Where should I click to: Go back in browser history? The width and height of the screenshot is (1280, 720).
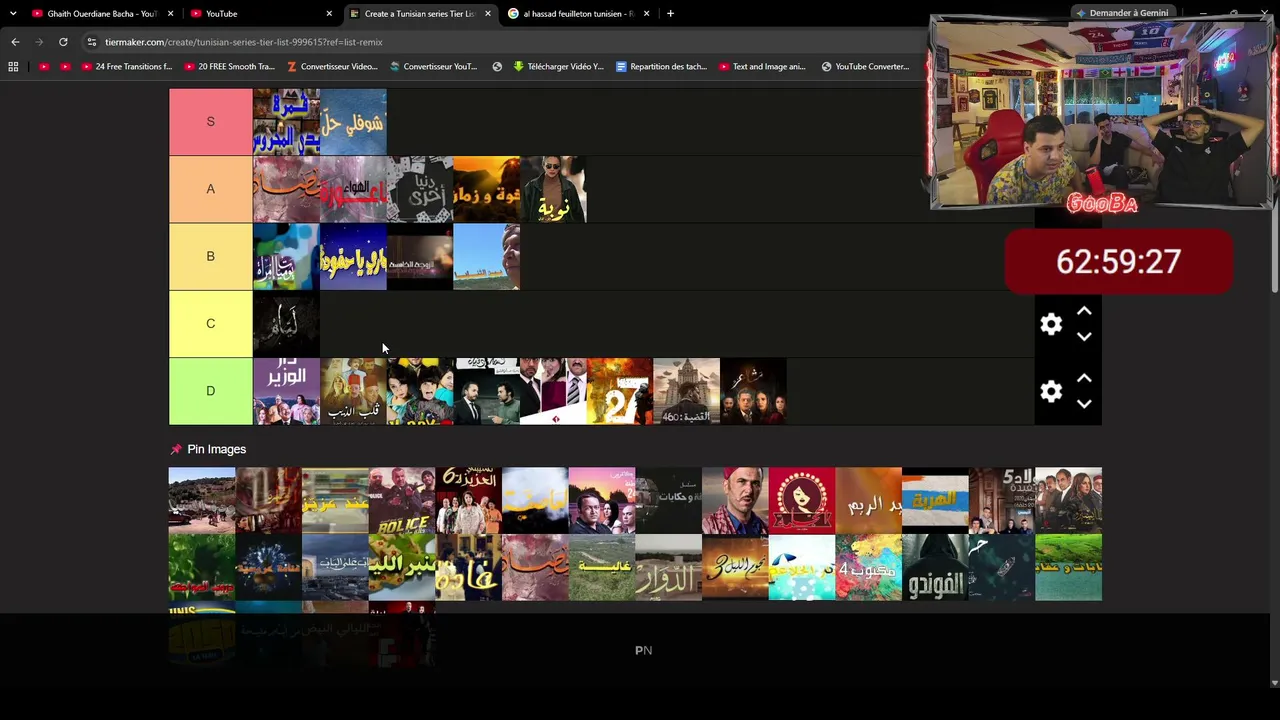click(15, 42)
